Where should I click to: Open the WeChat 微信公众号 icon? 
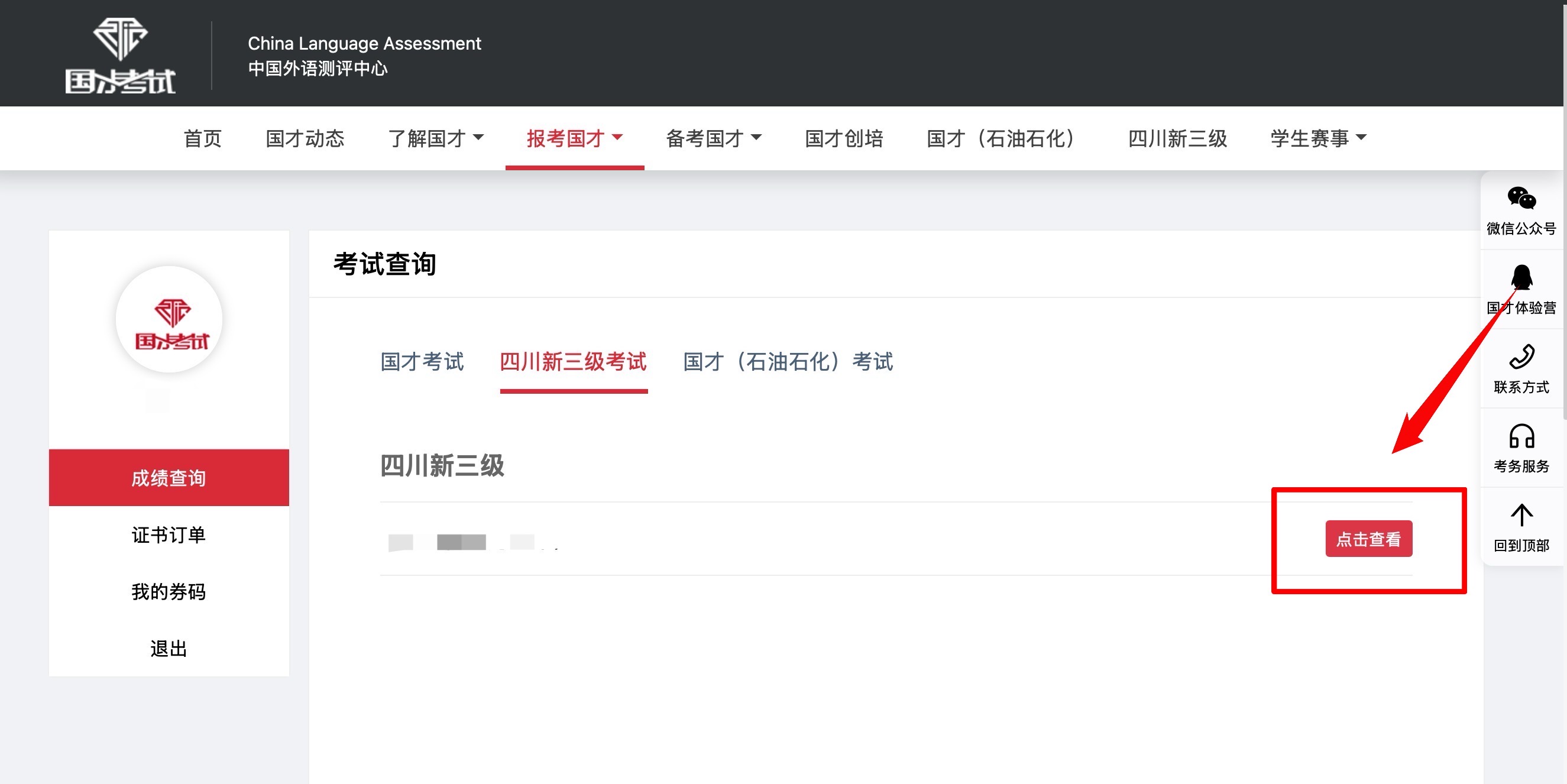click(1521, 198)
